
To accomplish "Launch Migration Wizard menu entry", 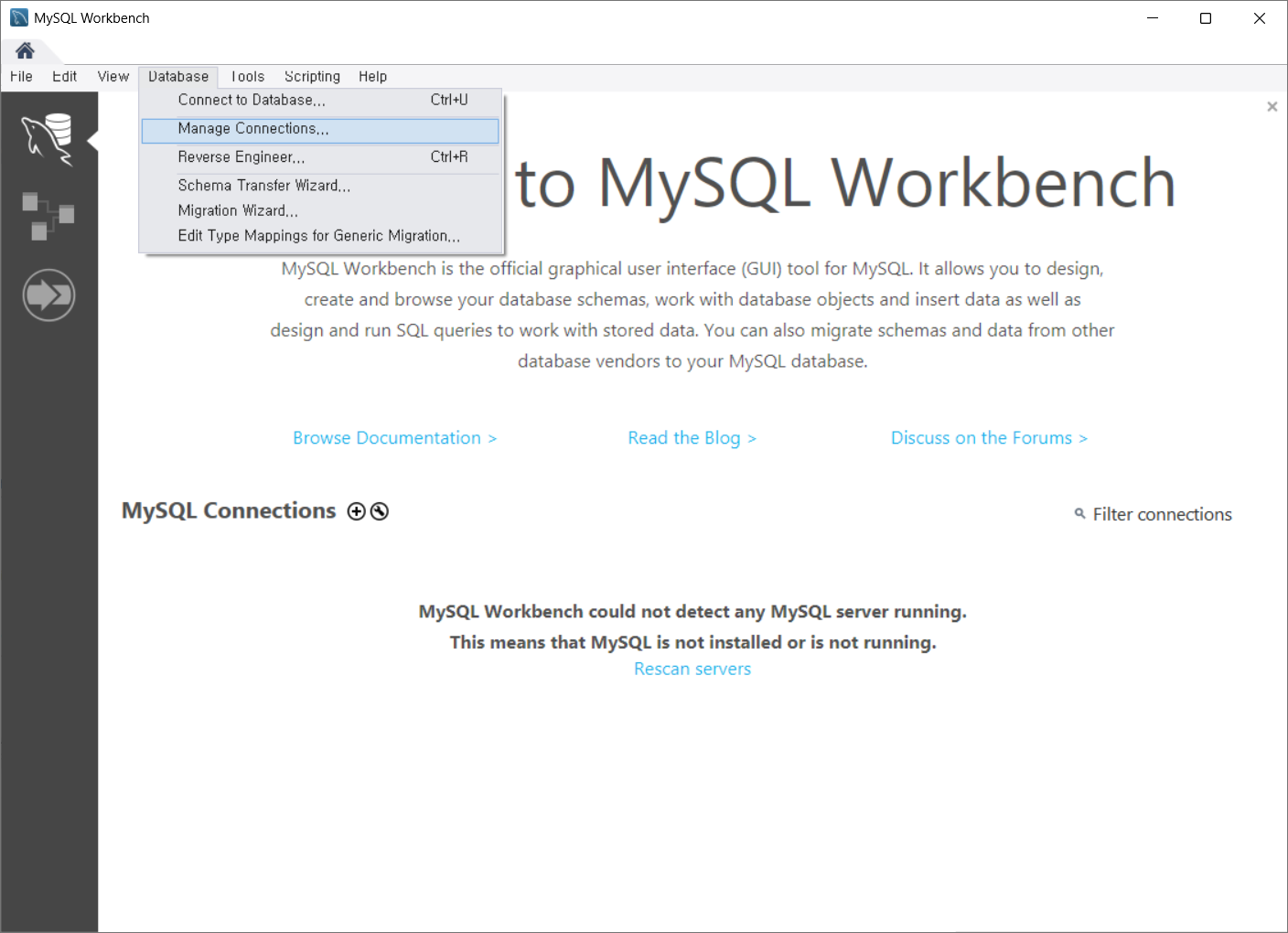I will [320, 210].
